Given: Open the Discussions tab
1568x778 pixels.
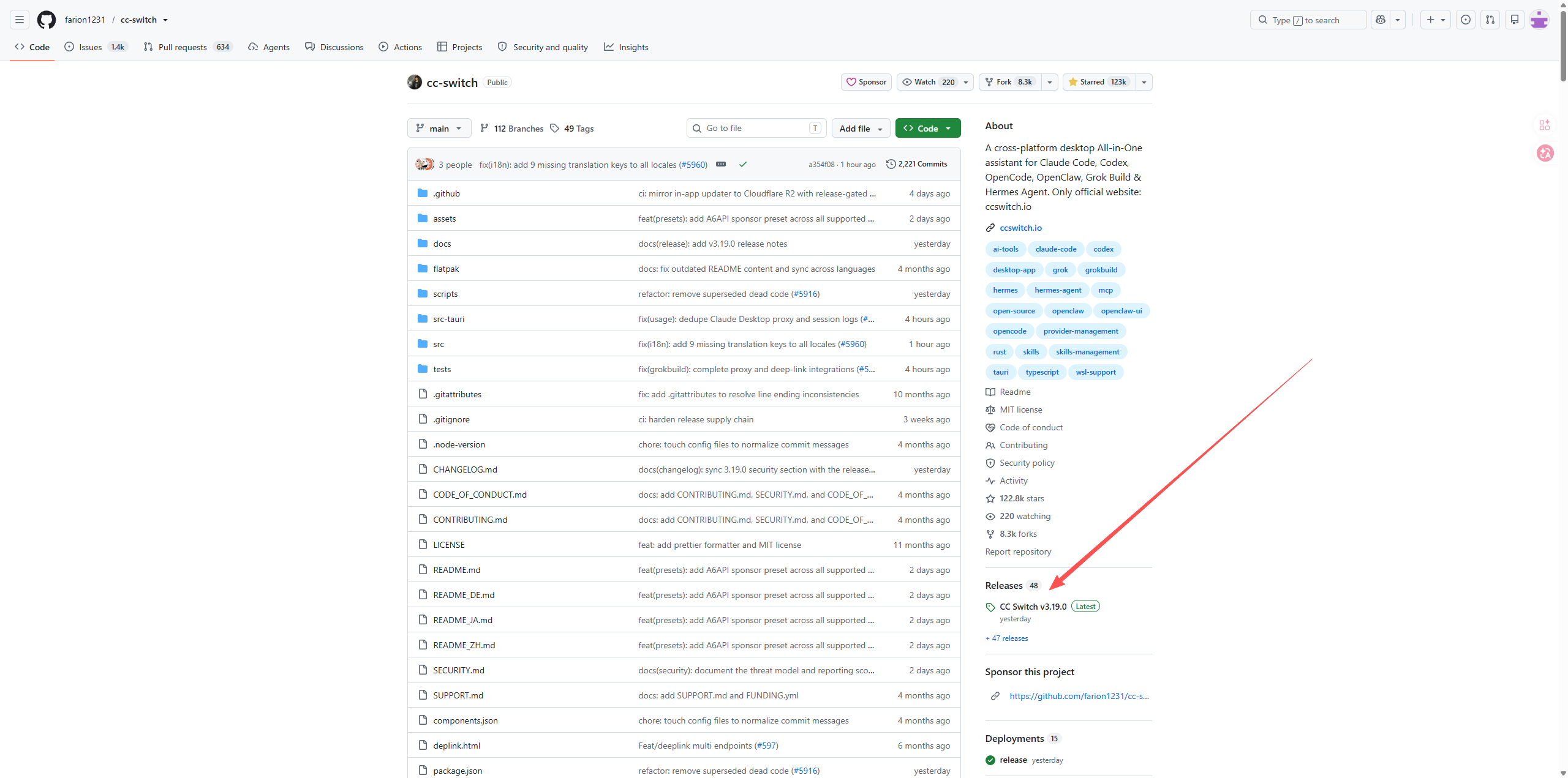Looking at the screenshot, I should (x=334, y=47).
